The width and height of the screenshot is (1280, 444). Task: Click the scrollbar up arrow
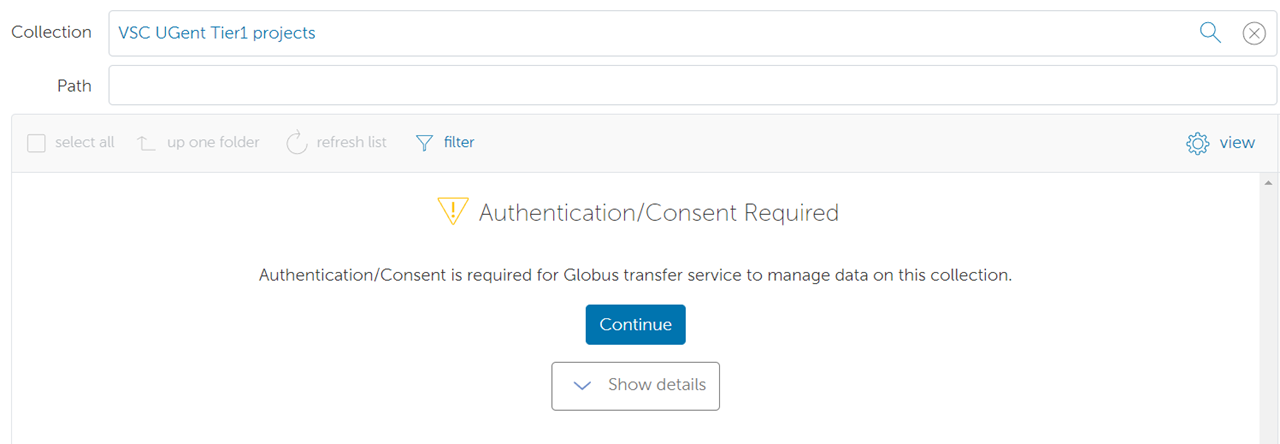pyautogui.click(x=1269, y=184)
